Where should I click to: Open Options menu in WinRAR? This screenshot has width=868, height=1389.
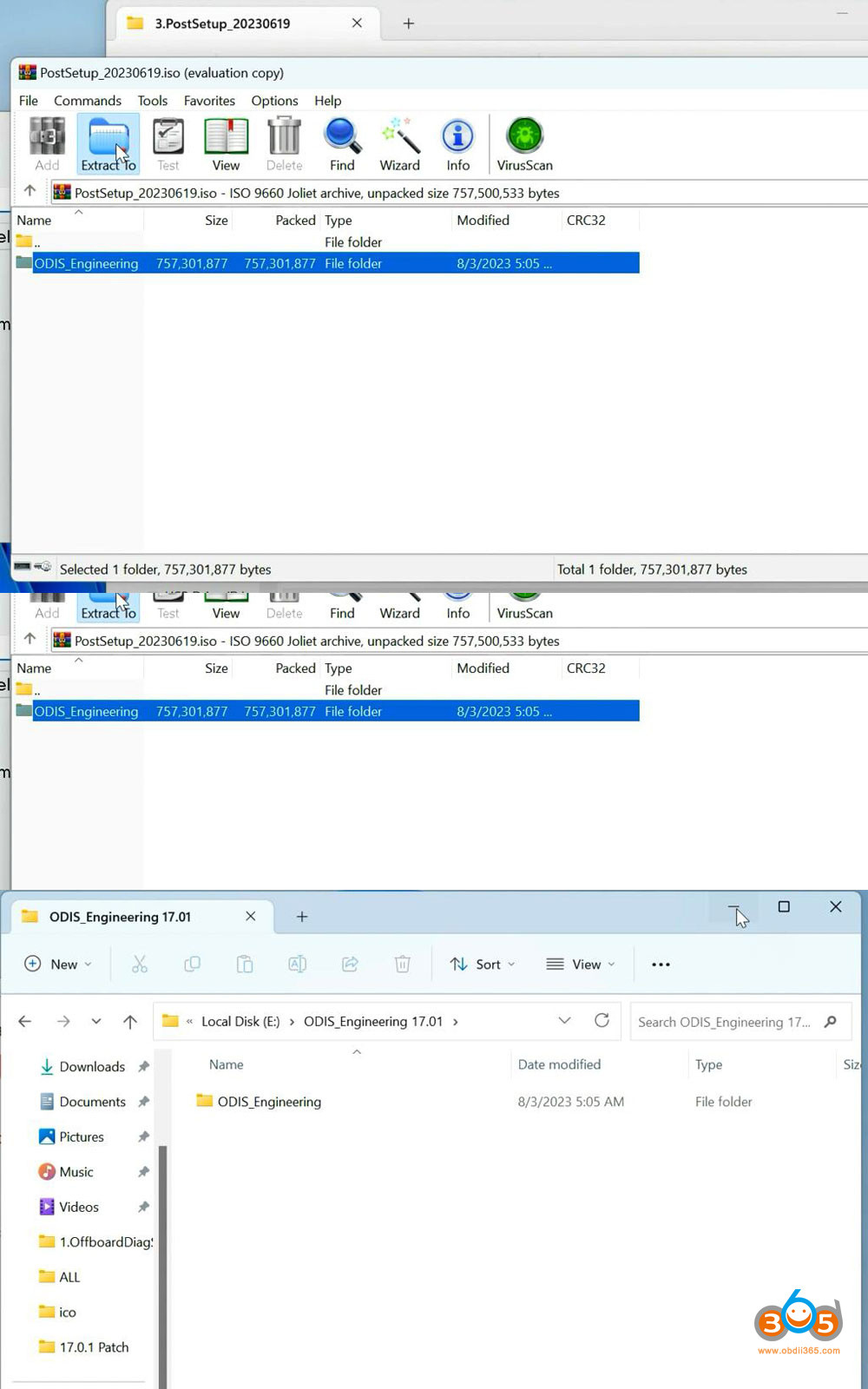(x=274, y=101)
